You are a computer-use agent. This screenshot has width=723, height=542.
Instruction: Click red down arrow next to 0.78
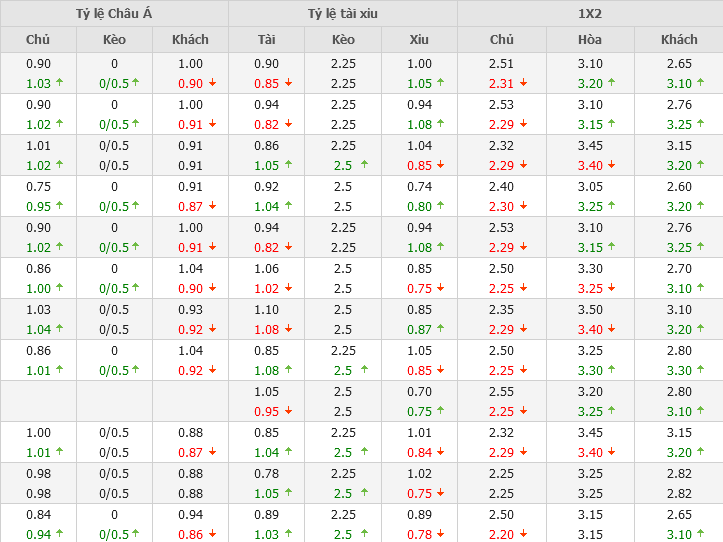(443, 534)
